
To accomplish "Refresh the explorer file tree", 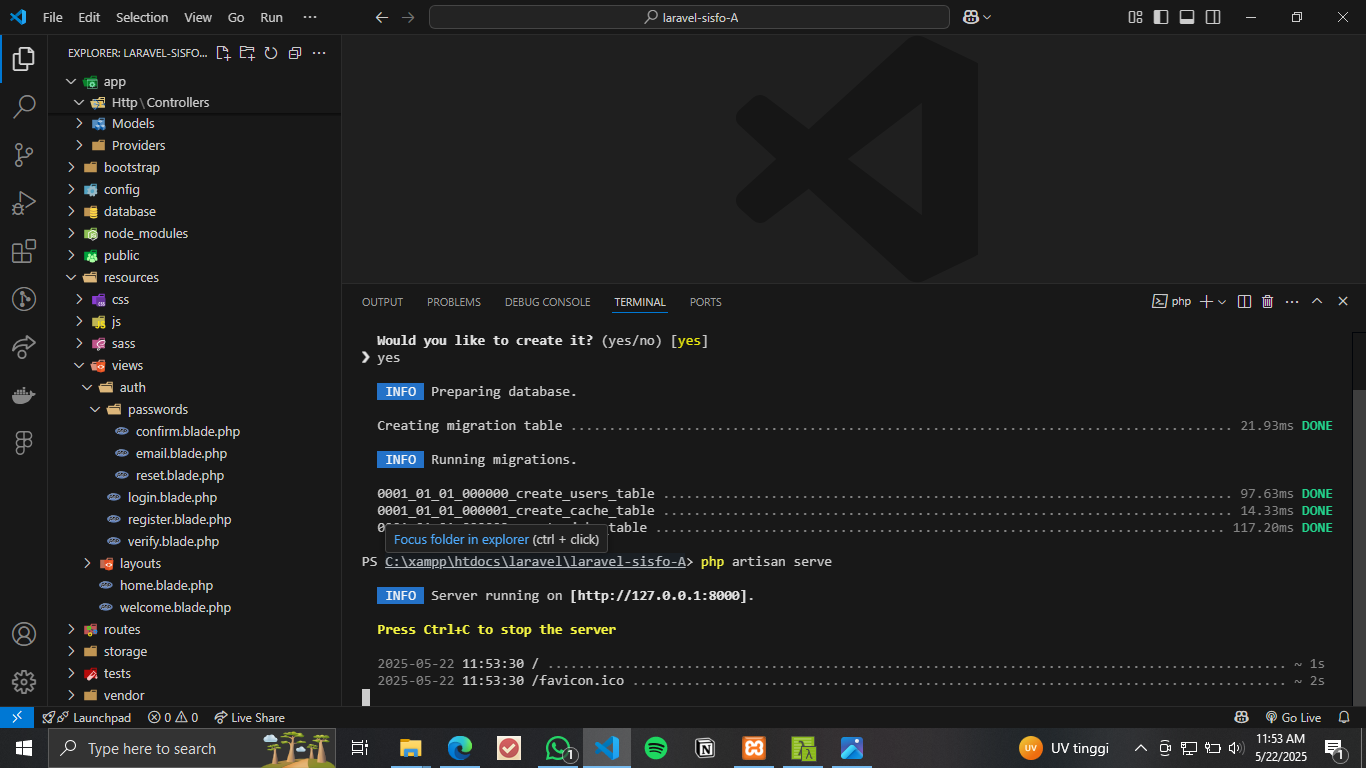I will click(x=270, y=53).
